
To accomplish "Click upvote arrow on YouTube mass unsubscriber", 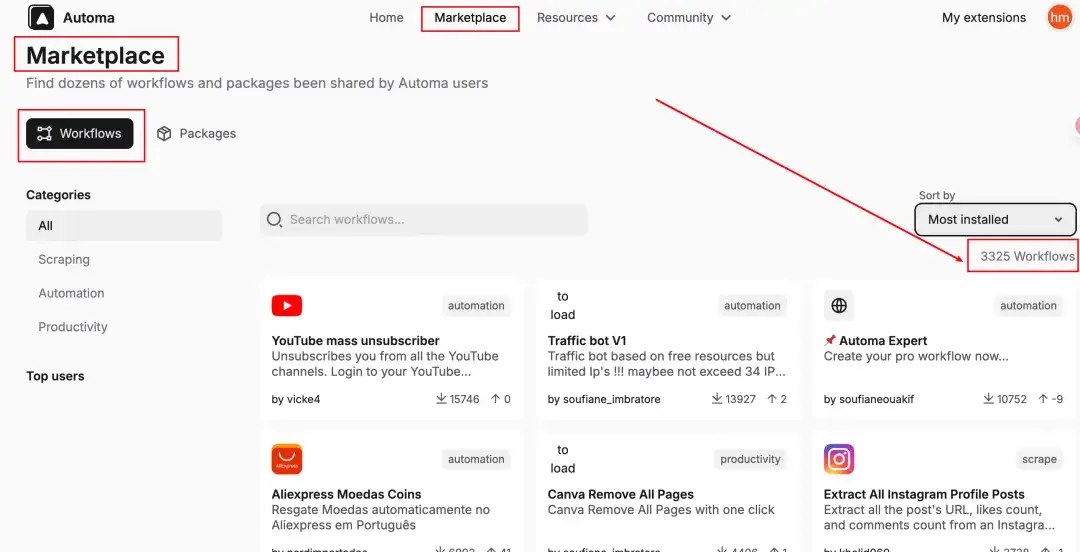I will coord(495,399).
